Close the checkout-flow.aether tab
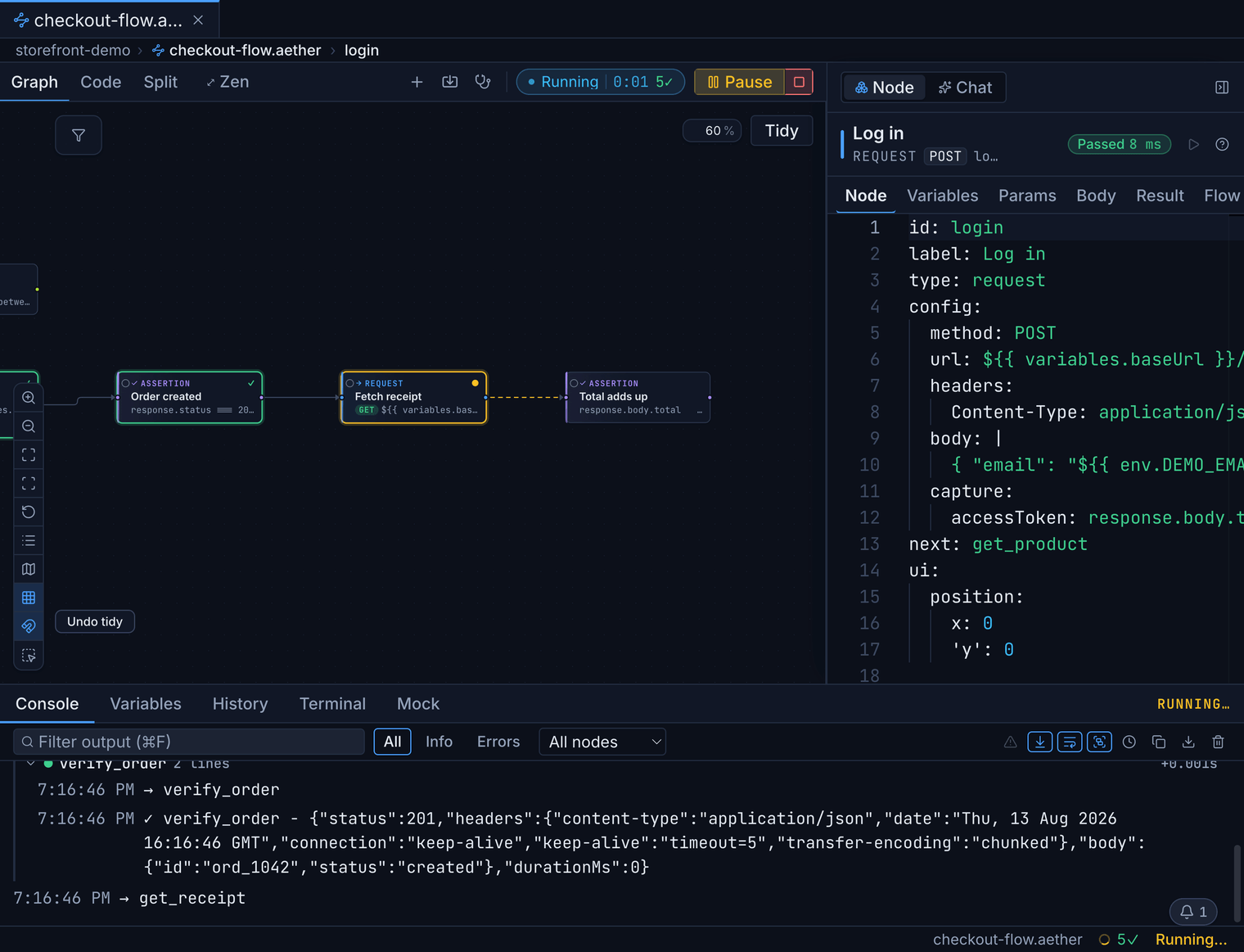 (x=198, y=20)
